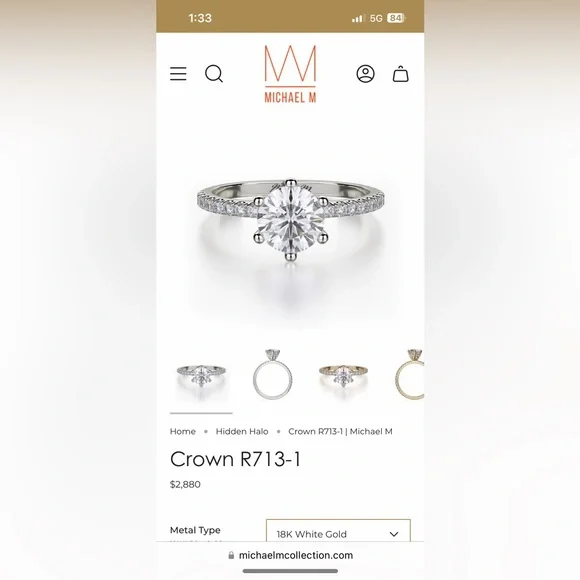Viewport: 580px width, 580px height.
Task: Expand the 18K White Gold dropdown
Action: (338, 530)
